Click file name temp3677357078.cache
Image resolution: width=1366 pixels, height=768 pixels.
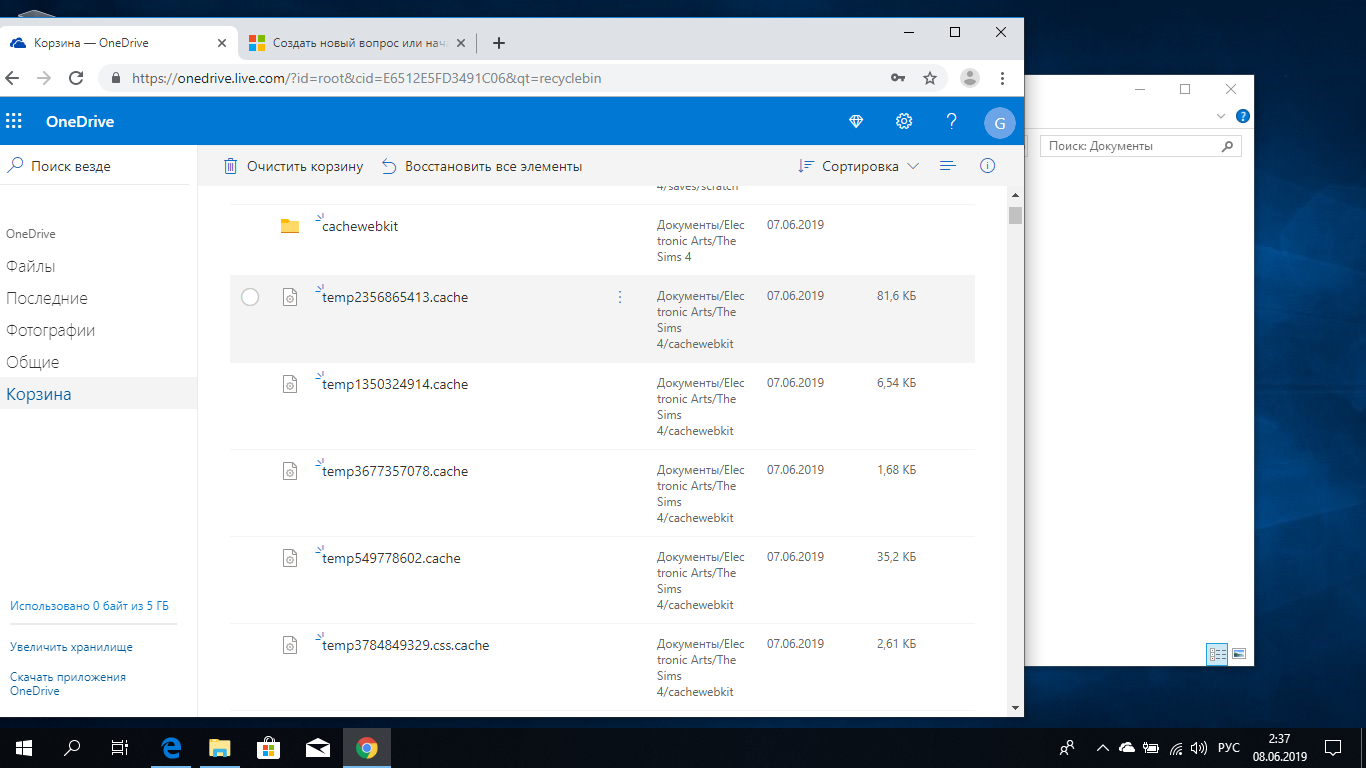[395, 471]
